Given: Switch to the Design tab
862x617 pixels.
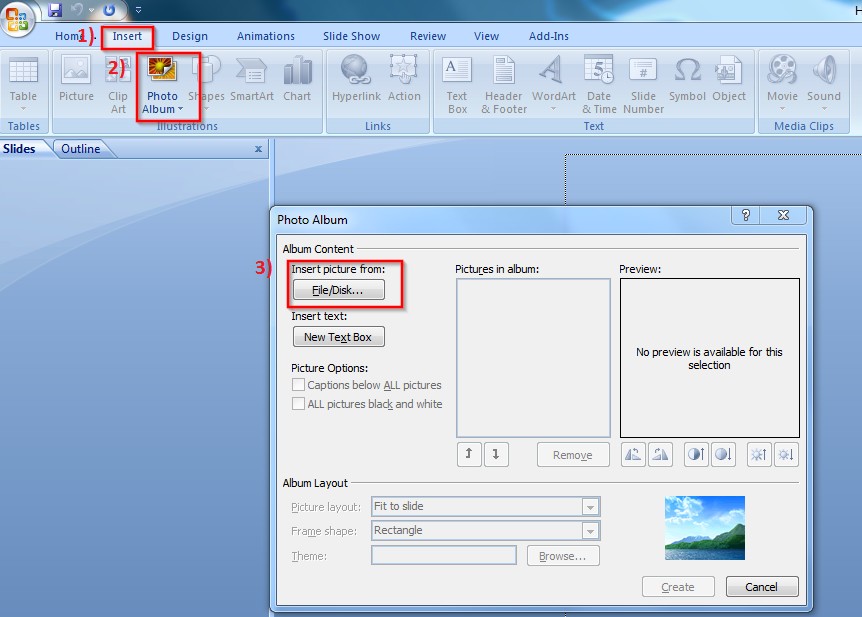Looking at the screenshot, I should click(190, 36).
